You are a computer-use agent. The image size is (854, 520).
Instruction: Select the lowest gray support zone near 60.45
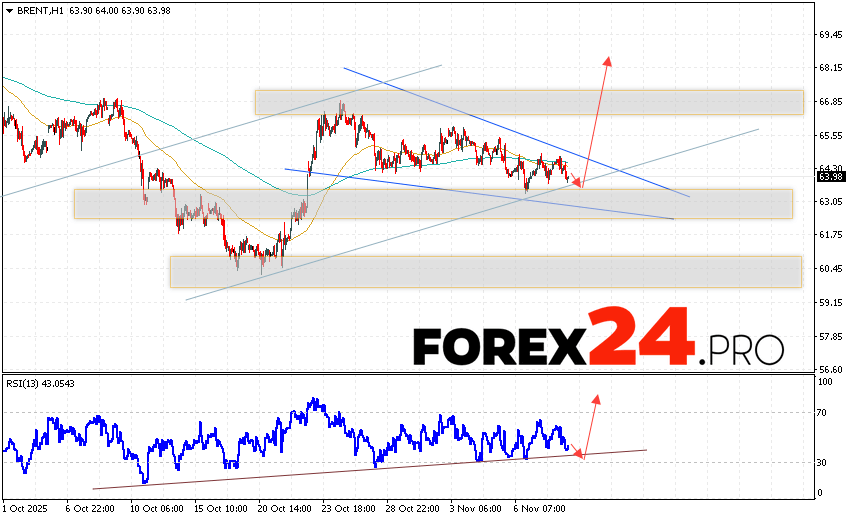485,271
